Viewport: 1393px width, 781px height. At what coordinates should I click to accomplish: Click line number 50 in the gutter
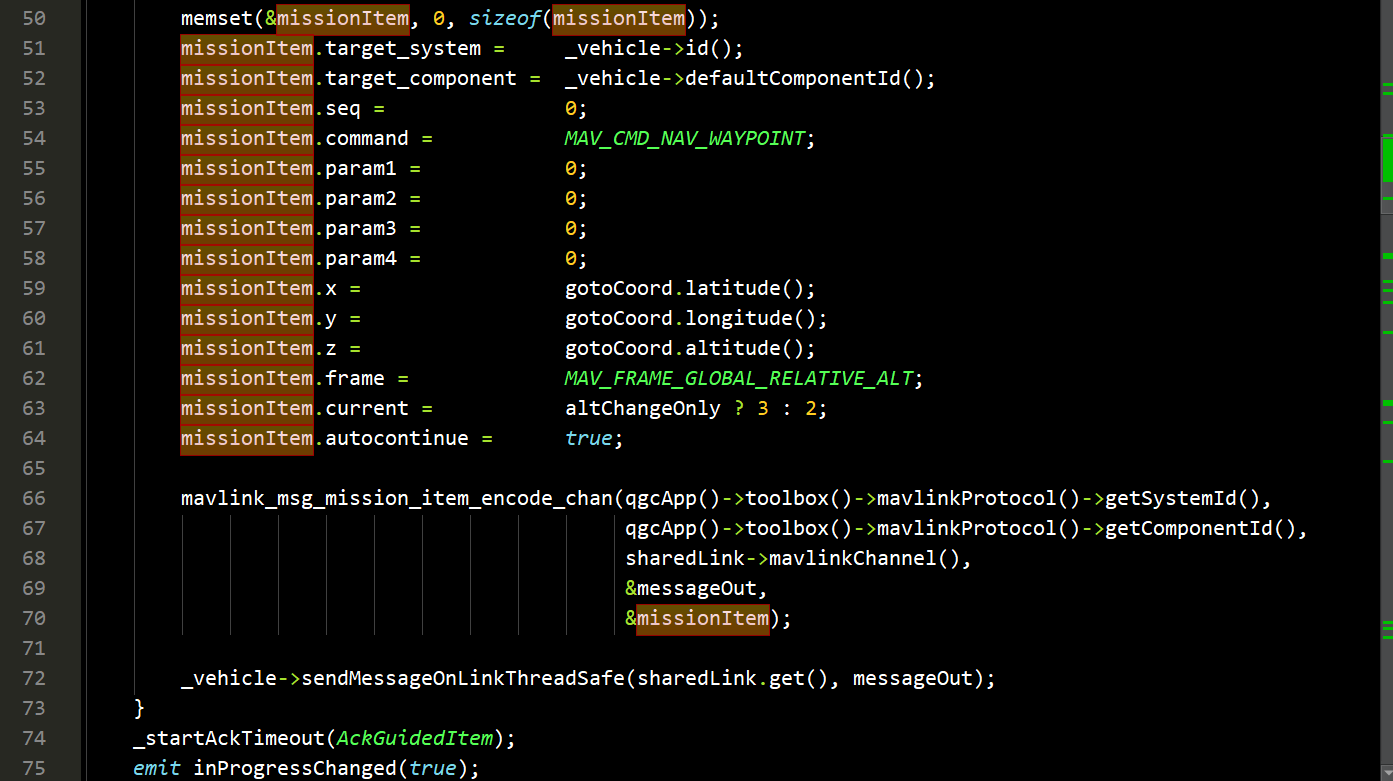34,18
